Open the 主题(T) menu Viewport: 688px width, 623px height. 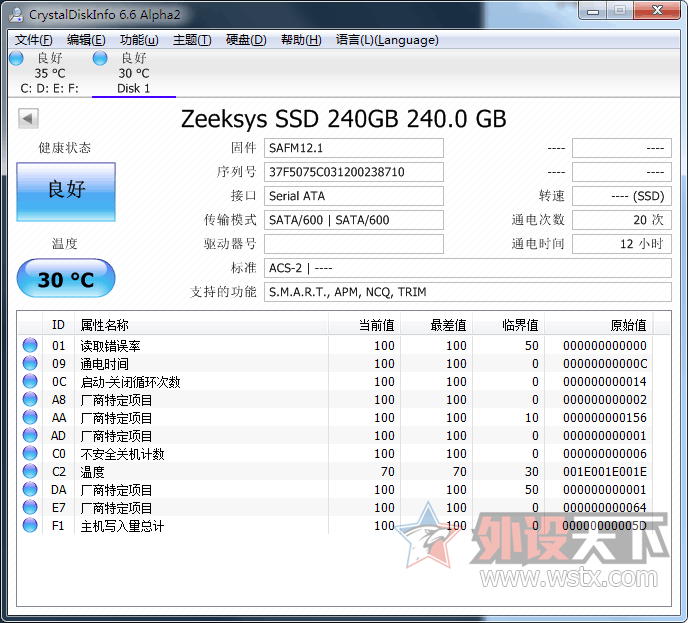(x=192, y=40)
